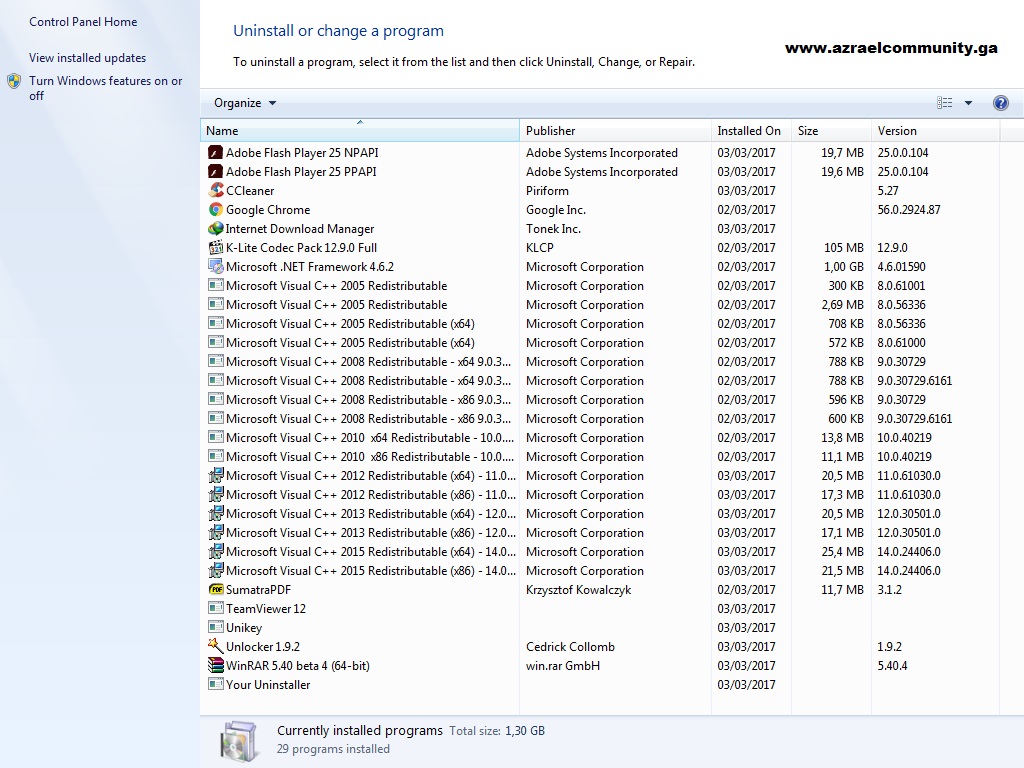Open the Control Panel Home link
The height and width of the screenshot is (768, 1024).
(83, 22)
